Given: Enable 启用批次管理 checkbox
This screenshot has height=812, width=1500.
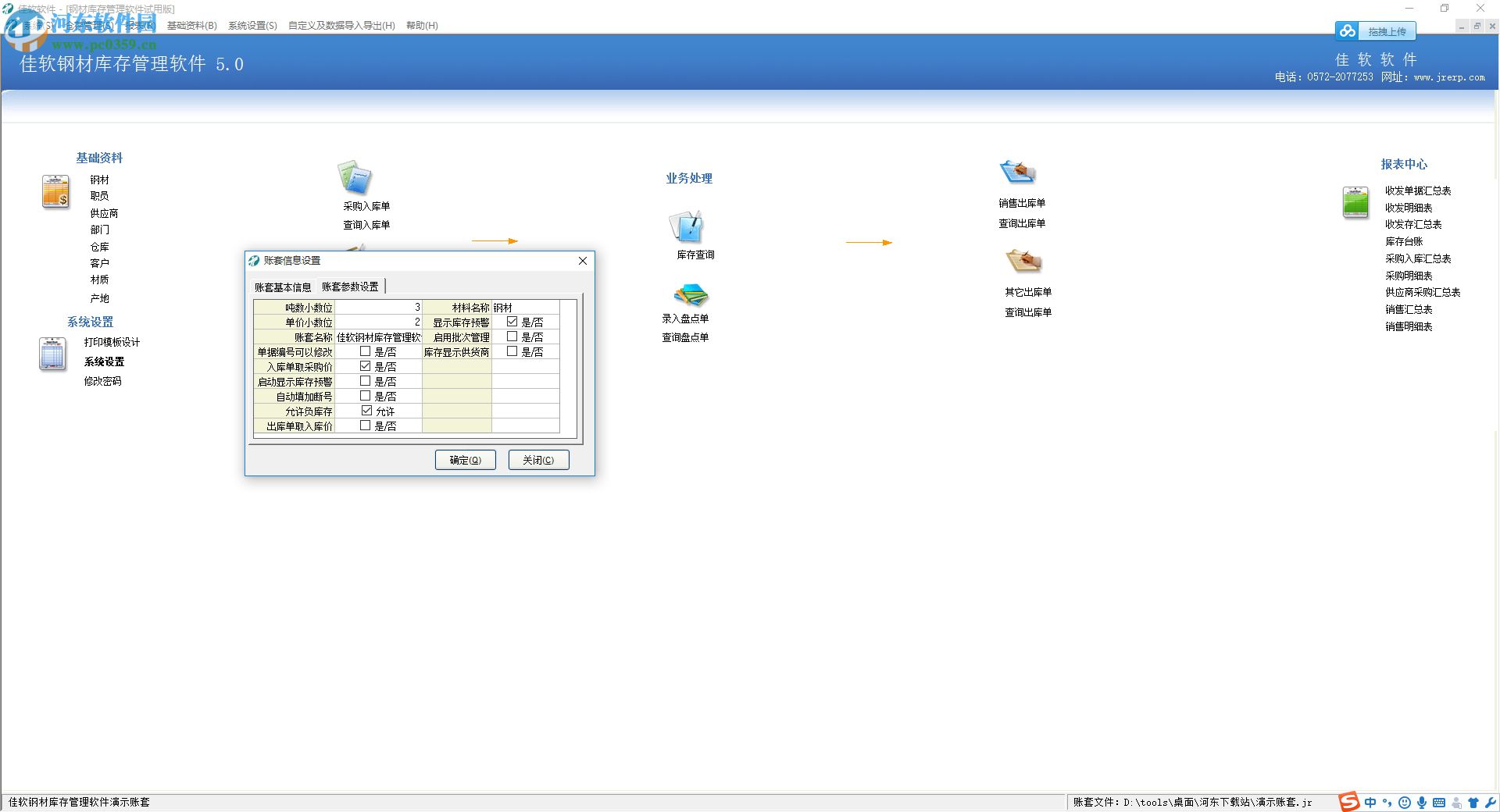Looking at the screenshot, I should pyautogui.click(x=512, y=337).
